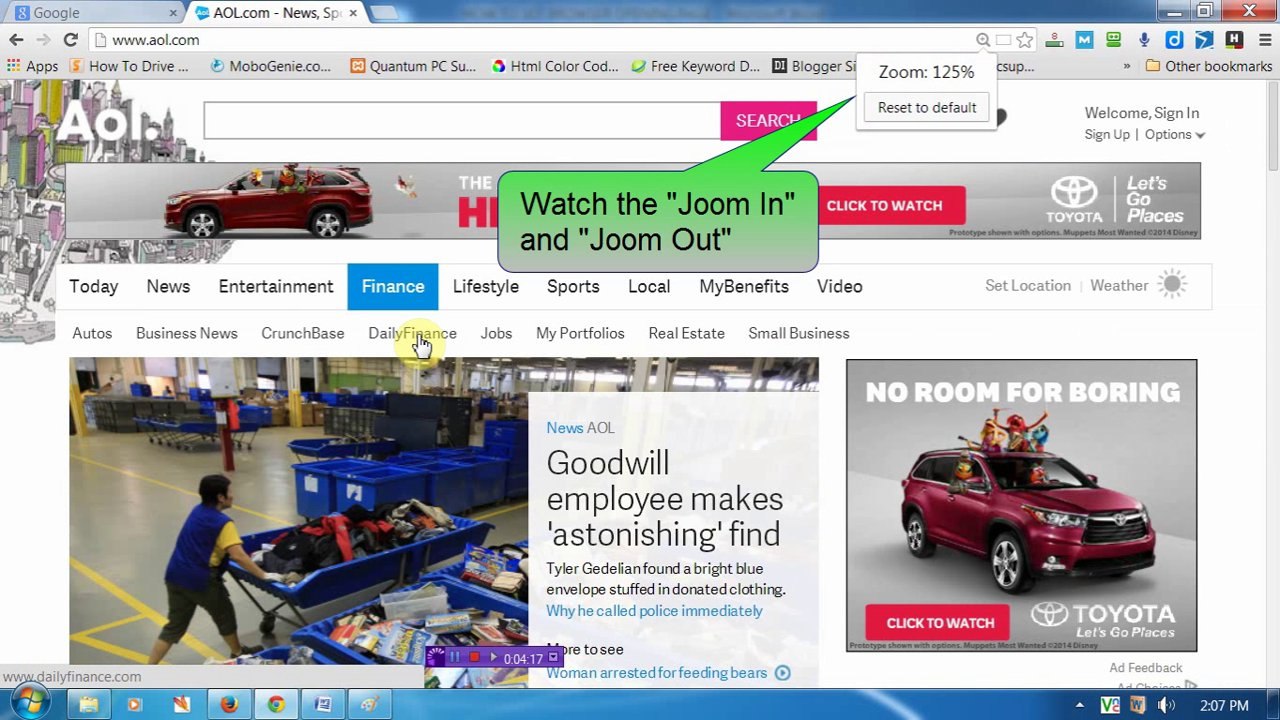Open the Options dropdown
This screenshot has height=720, width=1280.
(1175, 135)
